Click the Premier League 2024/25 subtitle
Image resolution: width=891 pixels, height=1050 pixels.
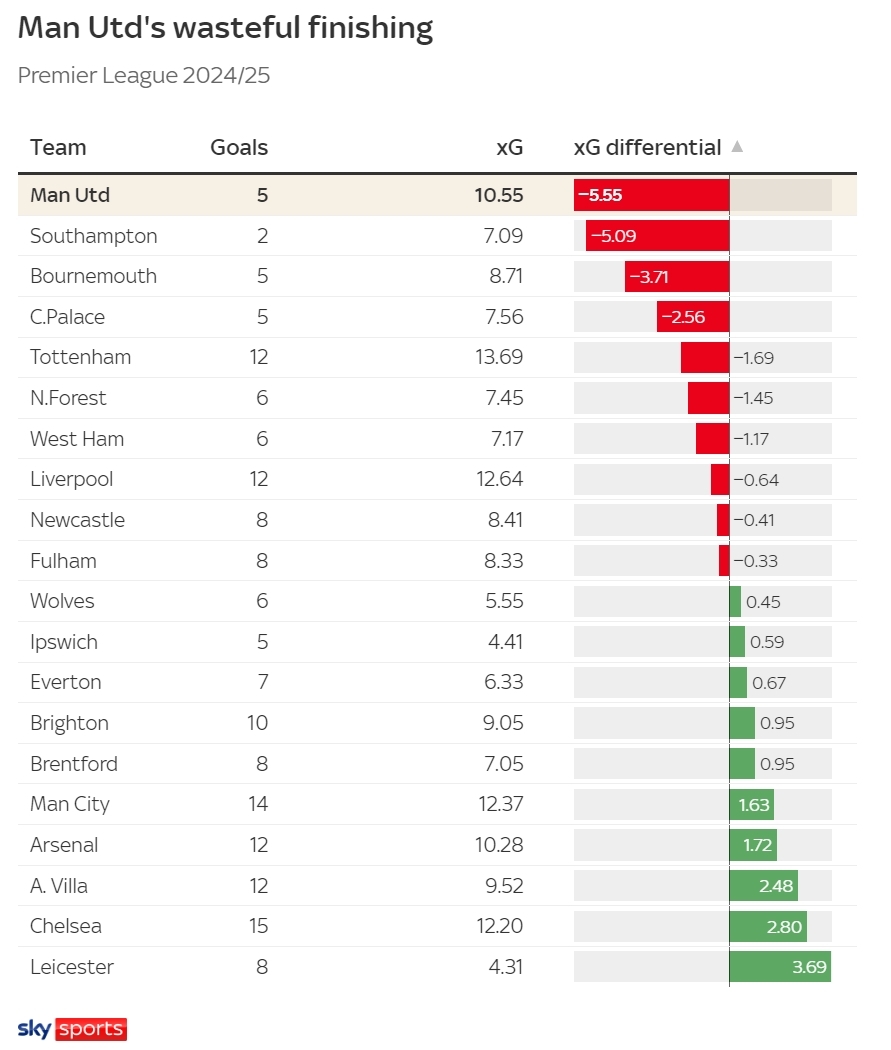click(x=144, y=75)
